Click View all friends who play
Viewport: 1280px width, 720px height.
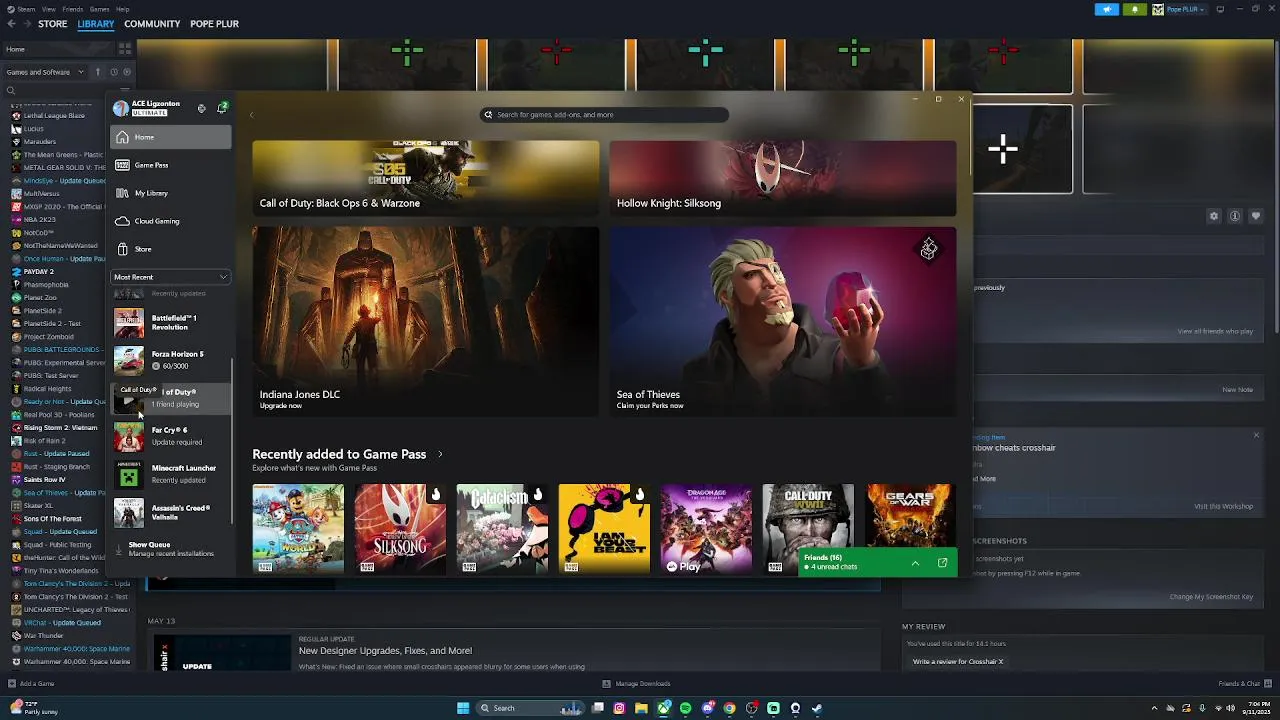(x=1215, y=331)
